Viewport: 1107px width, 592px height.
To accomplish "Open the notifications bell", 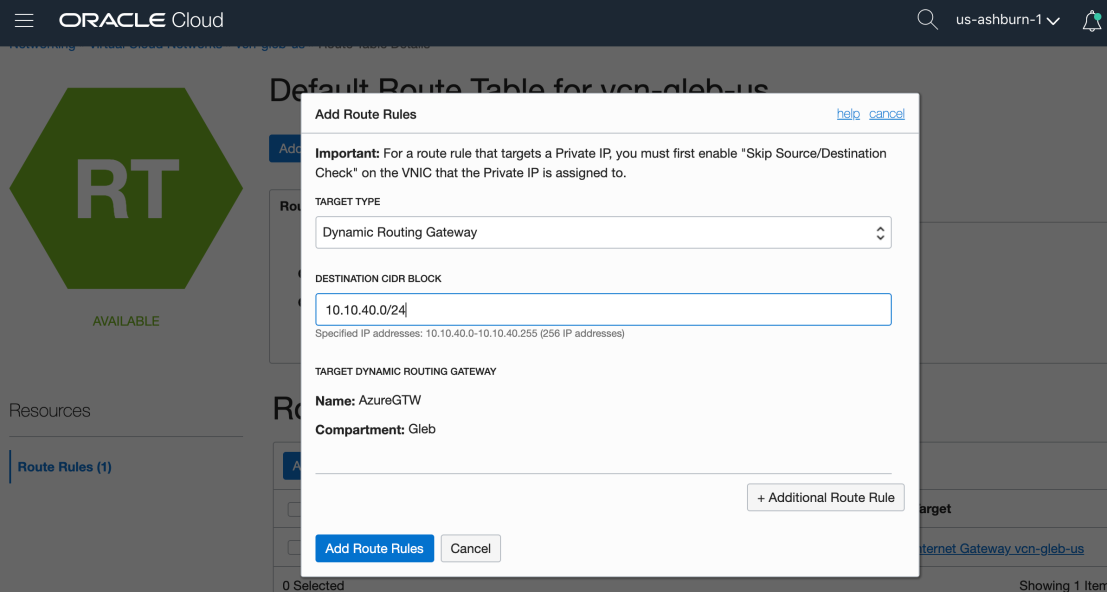I will [1091, 21].
